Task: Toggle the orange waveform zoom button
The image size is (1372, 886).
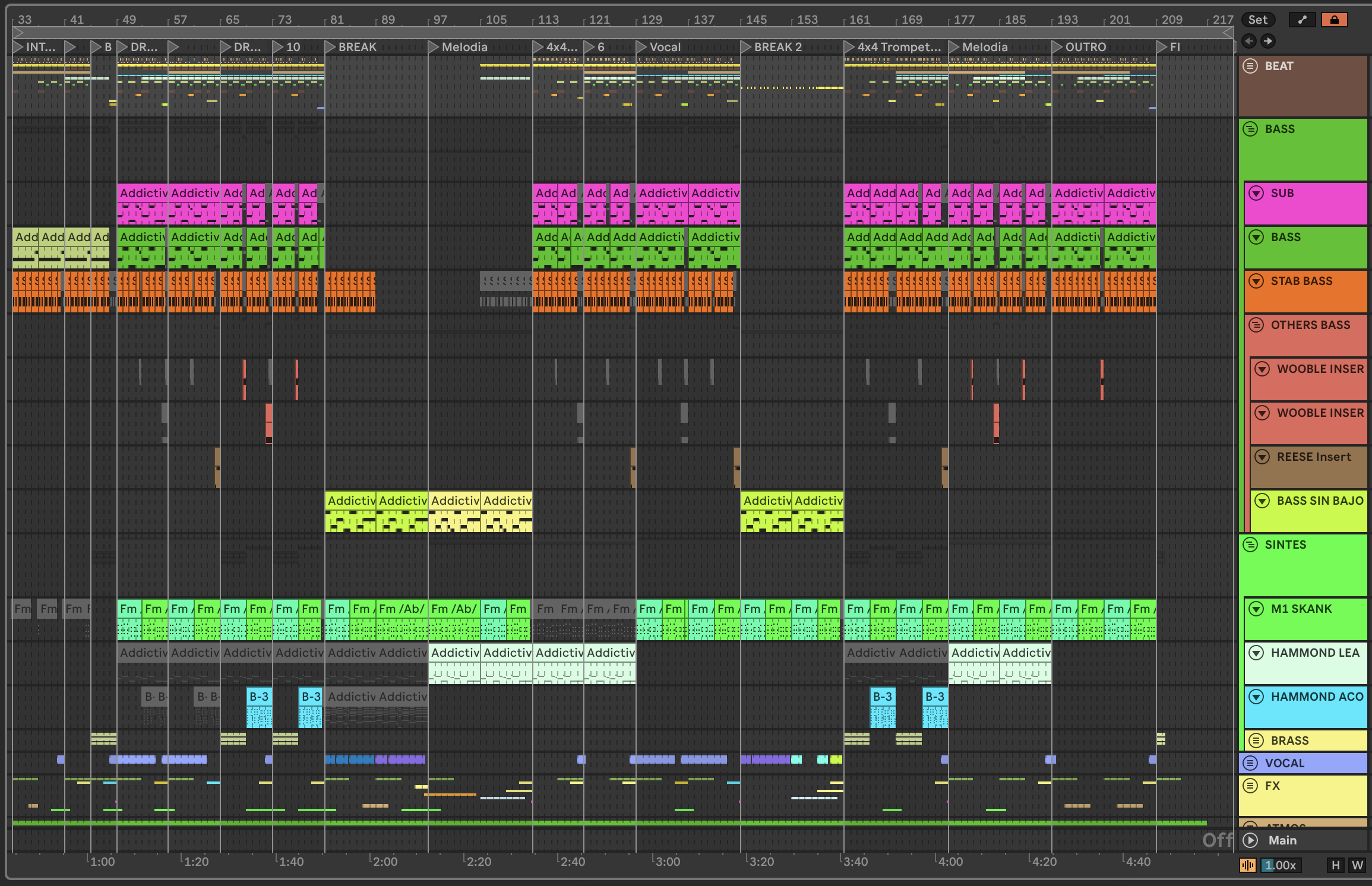Action: coord(1248,865)
